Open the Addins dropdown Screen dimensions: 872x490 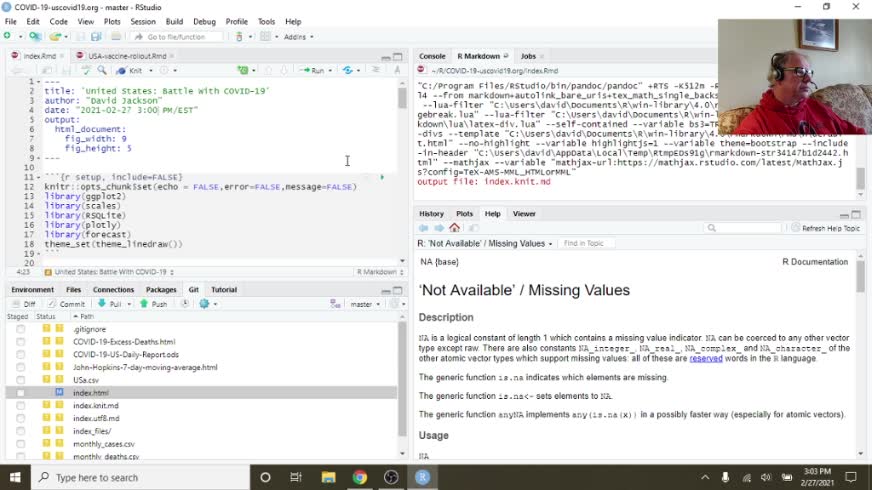(x=299, y=37)
